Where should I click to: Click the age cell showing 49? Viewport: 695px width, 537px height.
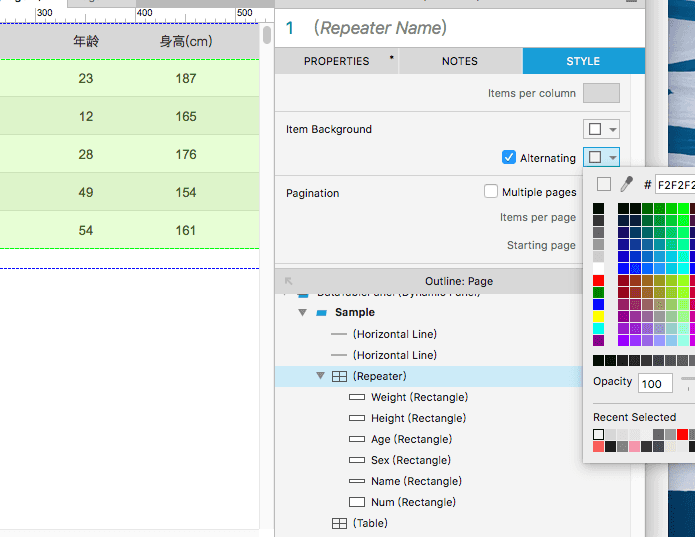point(86,192)
